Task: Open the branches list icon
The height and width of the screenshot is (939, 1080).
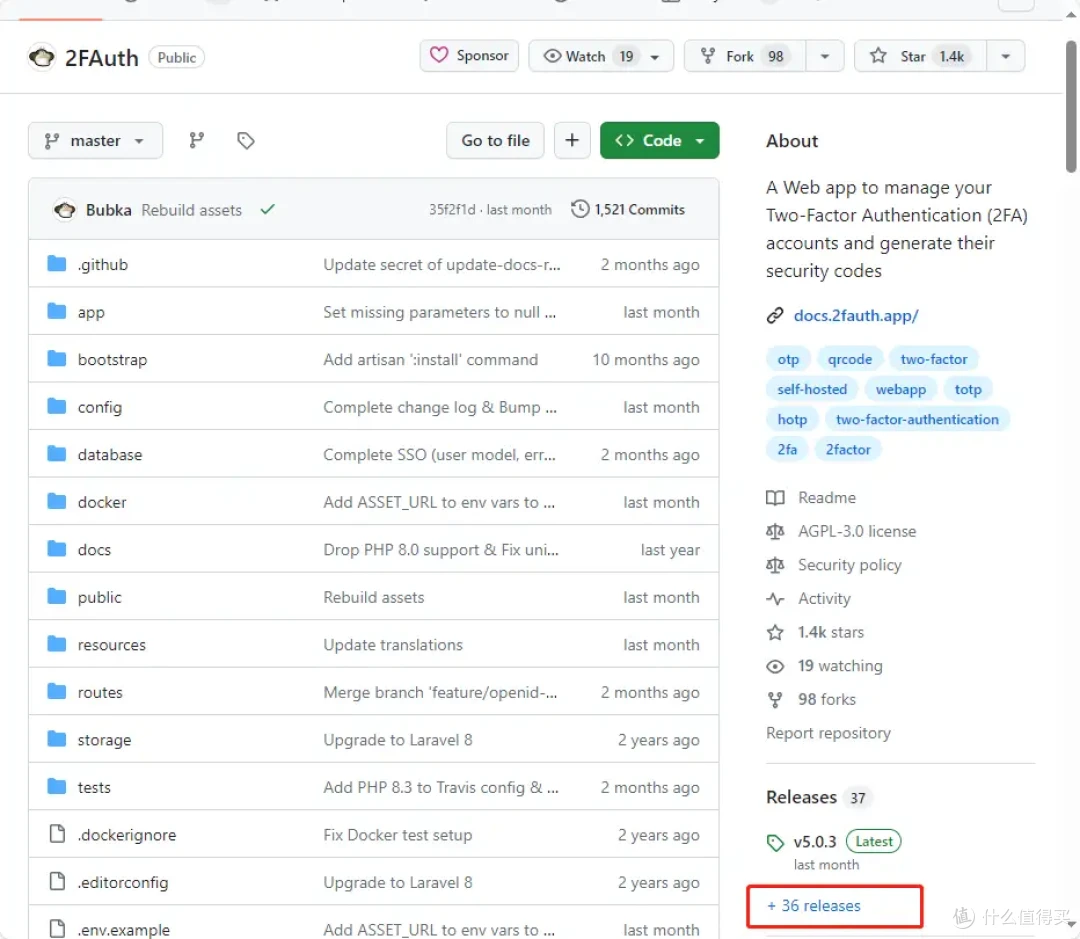Action: click(x=196, y=141)
